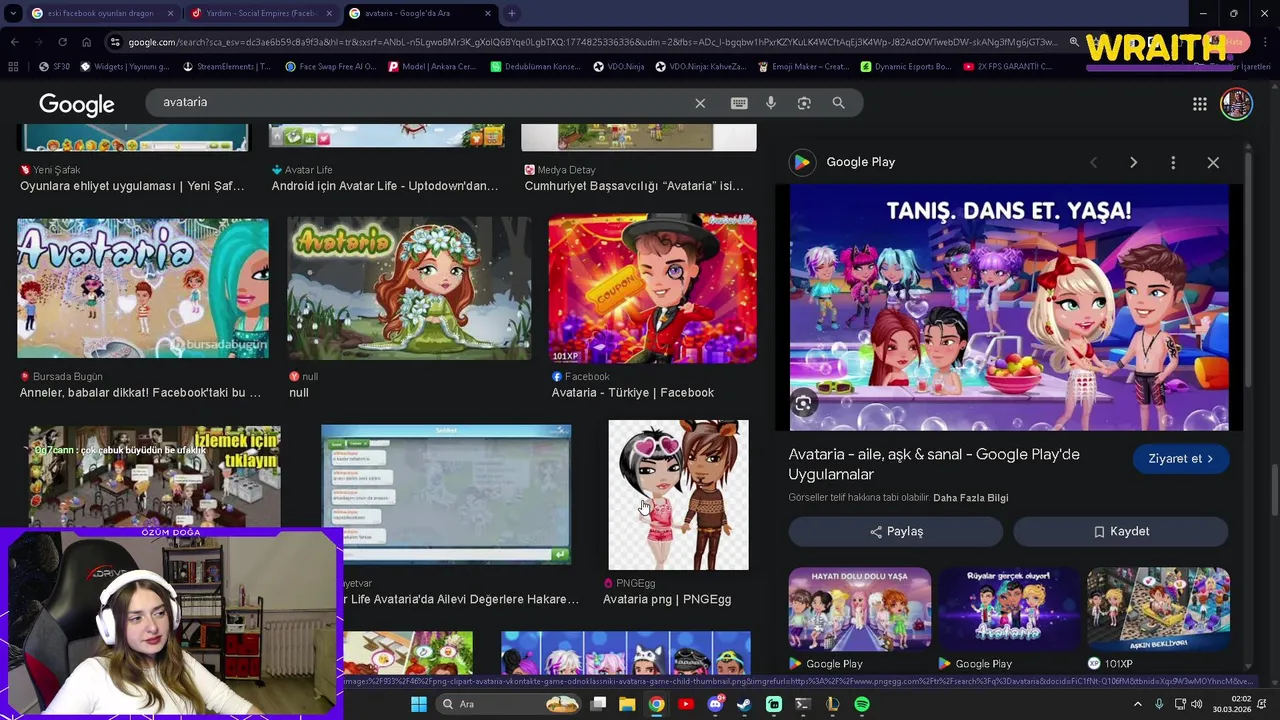The image size is (1280, 720).
Task: Open the 101XP related image
Action: click(x=1158, y=610)
